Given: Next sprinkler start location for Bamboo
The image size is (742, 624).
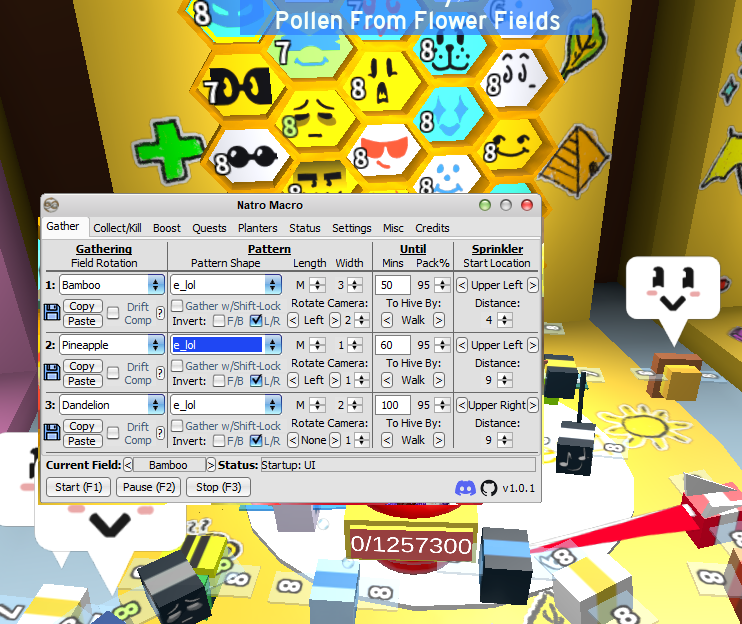Looking at the screenshot, I should [x=533, y=285].
